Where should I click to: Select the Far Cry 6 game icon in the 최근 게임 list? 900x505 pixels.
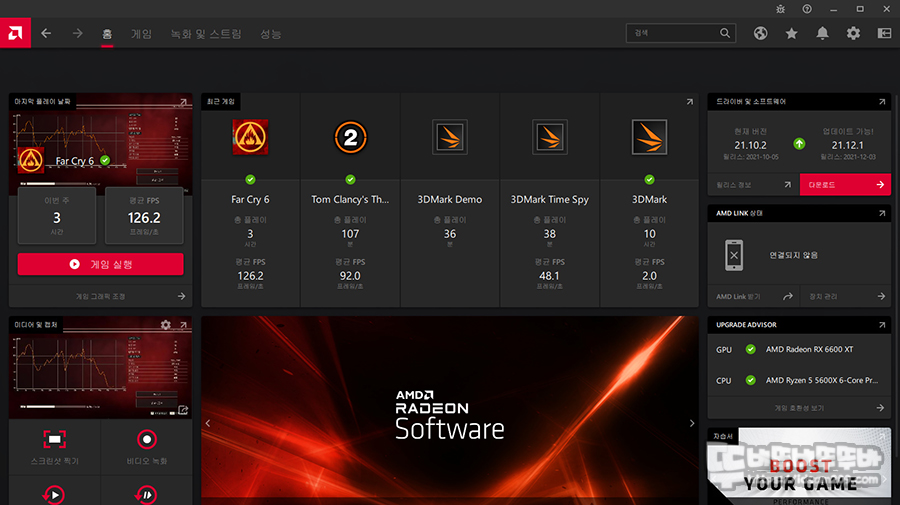250,137
